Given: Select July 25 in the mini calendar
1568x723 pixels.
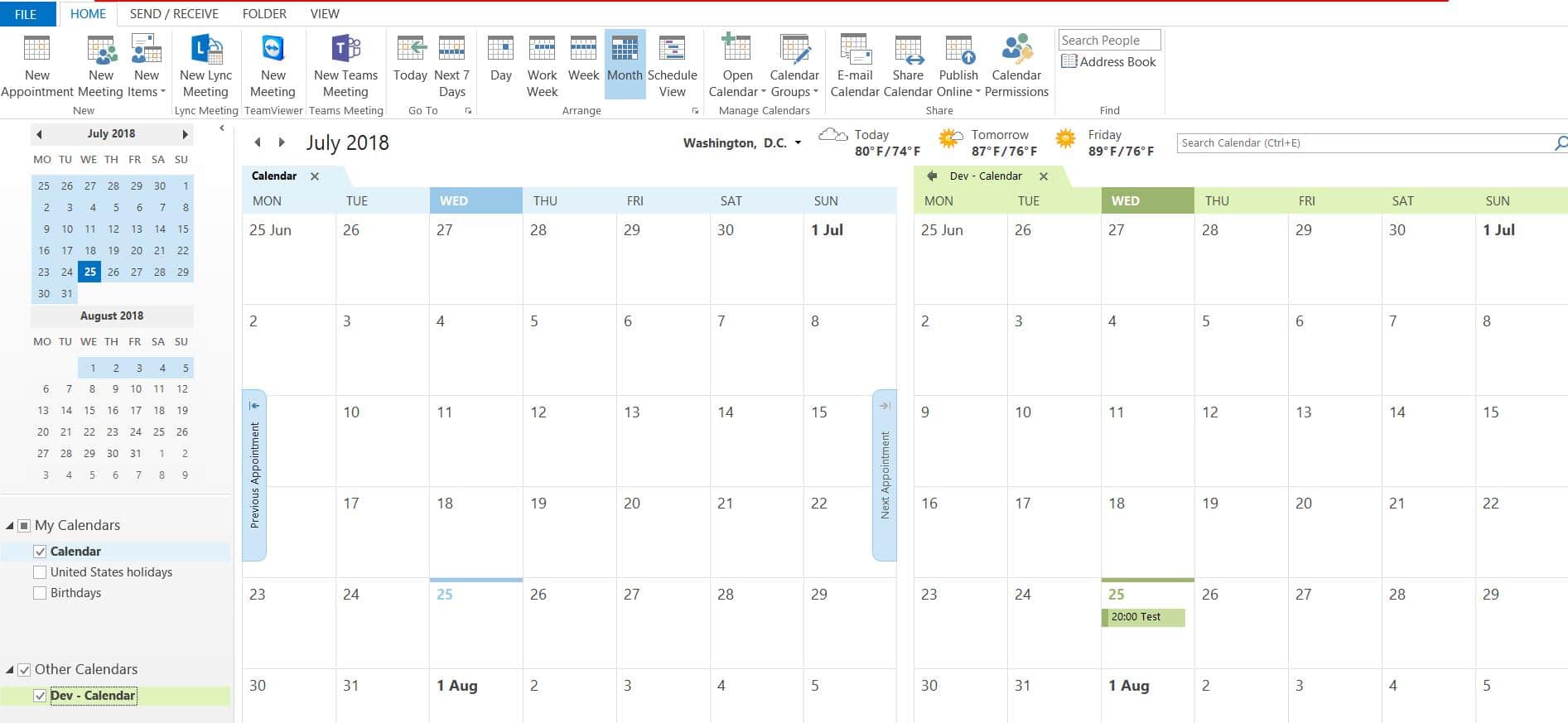Looking at the screenshot, I should point(90,272).
